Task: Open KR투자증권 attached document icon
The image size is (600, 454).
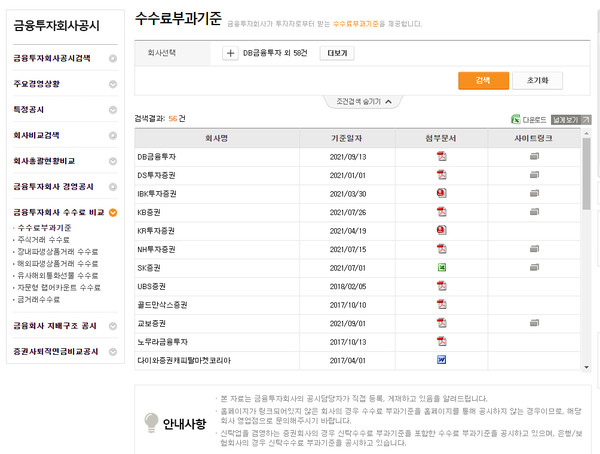Action: coord(442,230)
